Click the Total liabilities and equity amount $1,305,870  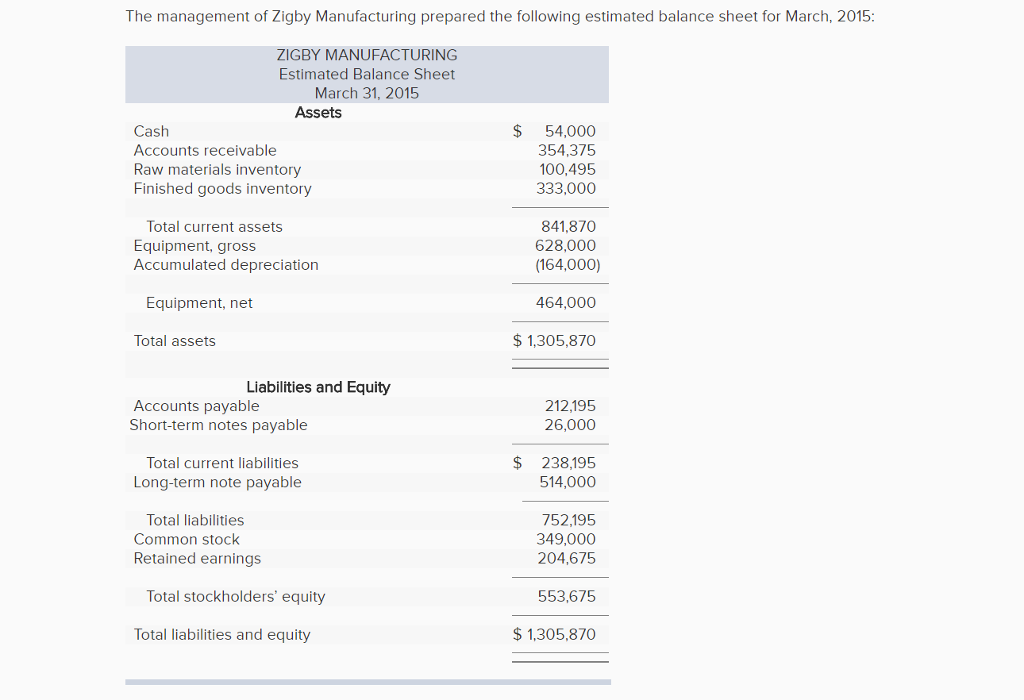click(554, 635)
